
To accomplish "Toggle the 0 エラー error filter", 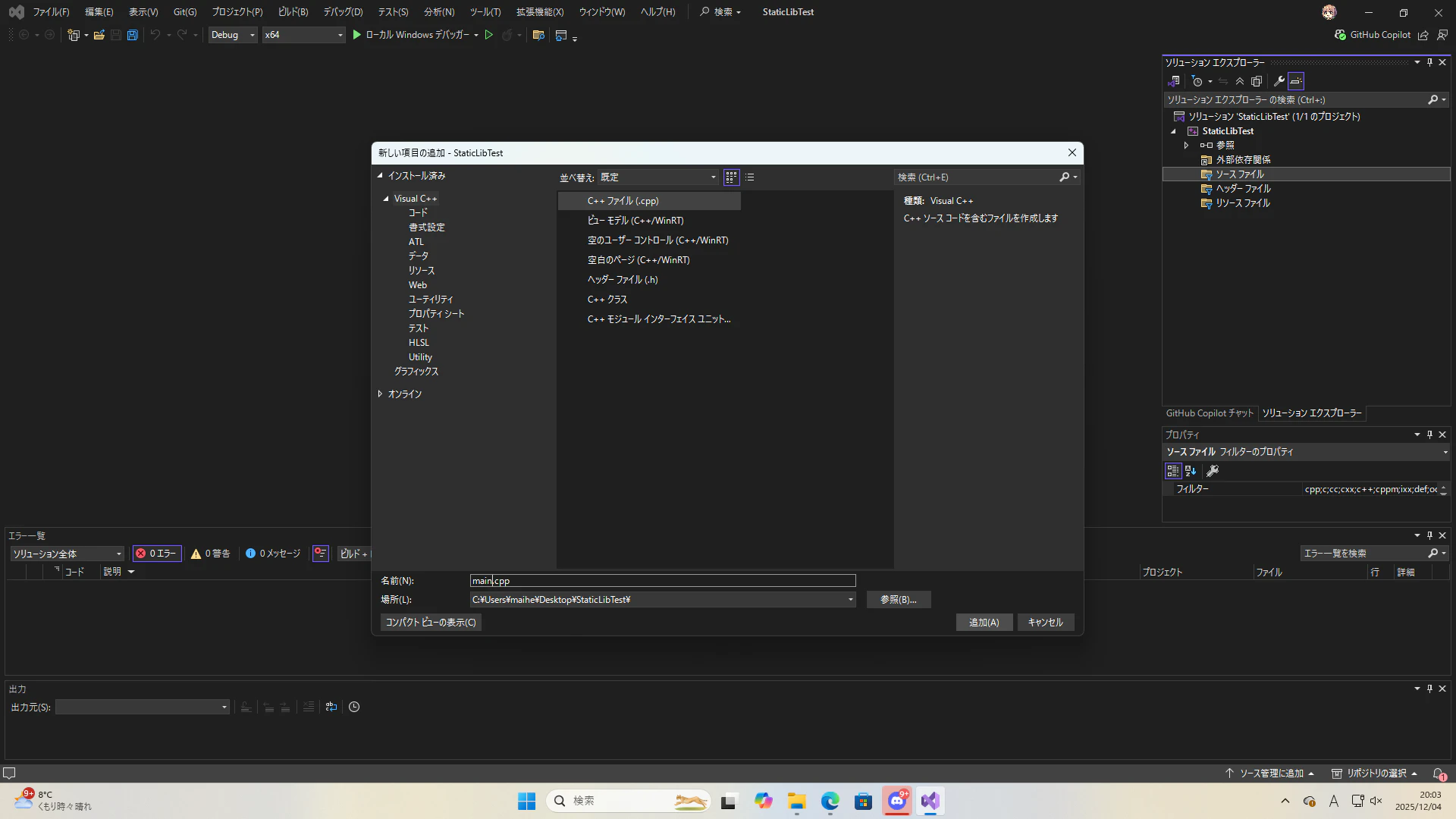I will tap(156, 554).
